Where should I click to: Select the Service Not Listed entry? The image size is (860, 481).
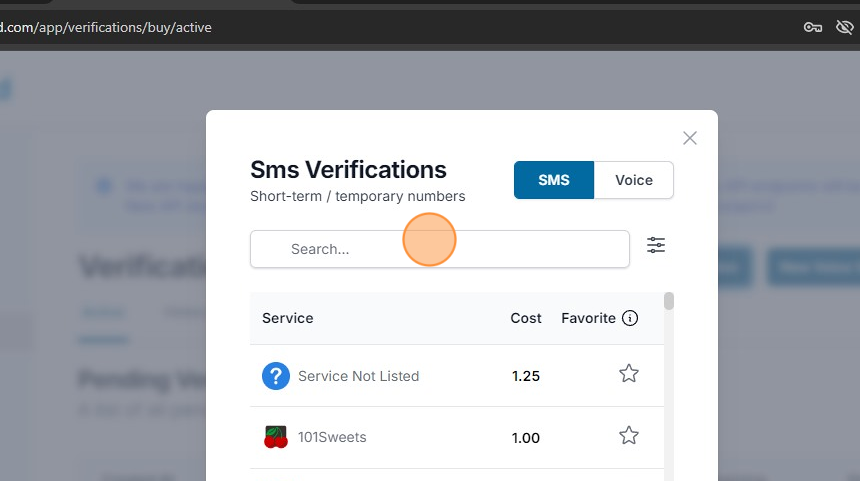pos(358,376)
